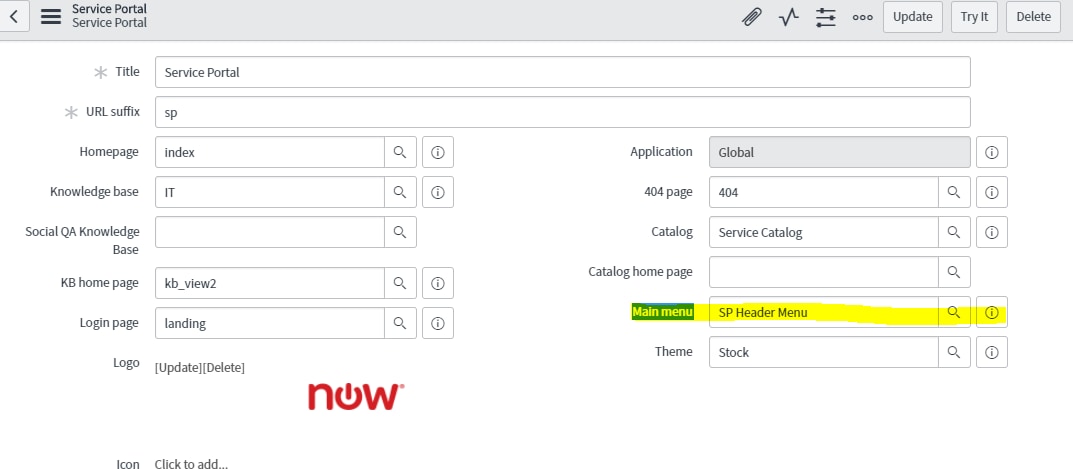
Task: Open more options three-dot icon
Action: tap(862, 17)
